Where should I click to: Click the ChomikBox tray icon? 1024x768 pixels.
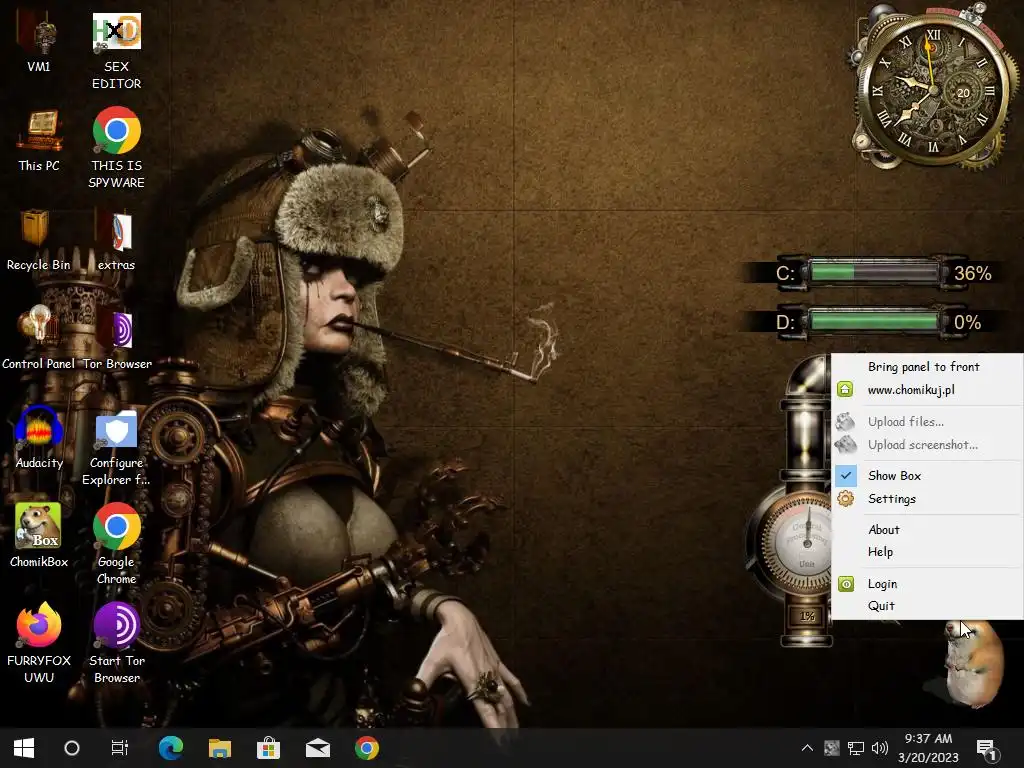[832, 748]
